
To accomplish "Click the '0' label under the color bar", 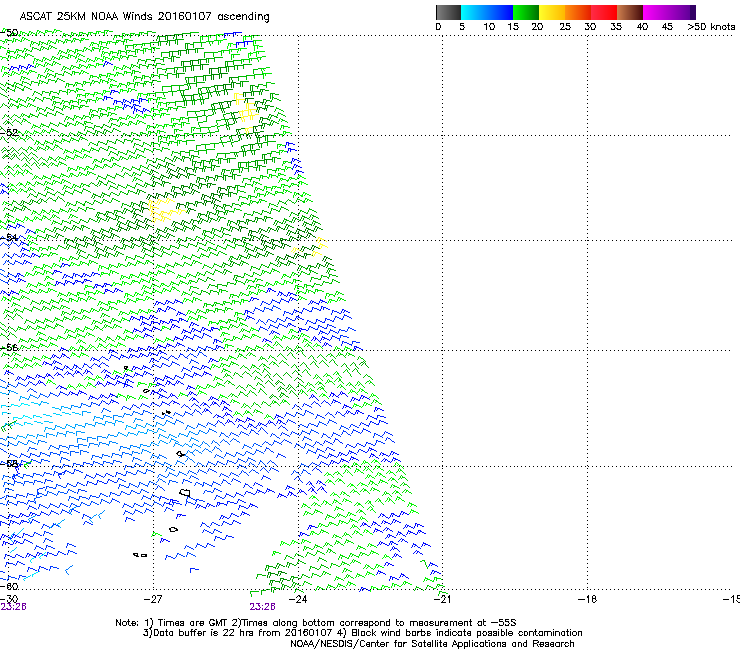I will pyautogui.click(x=438, y=27).
